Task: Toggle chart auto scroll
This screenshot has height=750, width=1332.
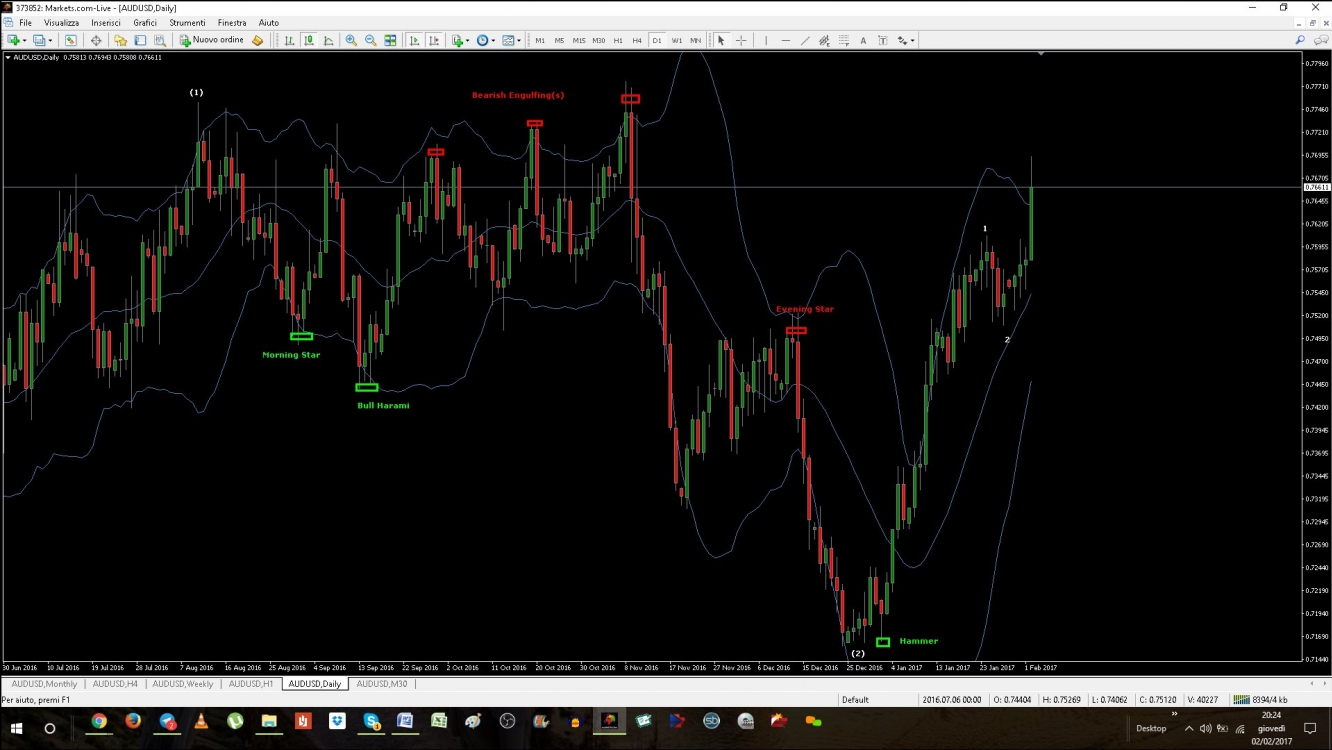Action: [415, 41]
